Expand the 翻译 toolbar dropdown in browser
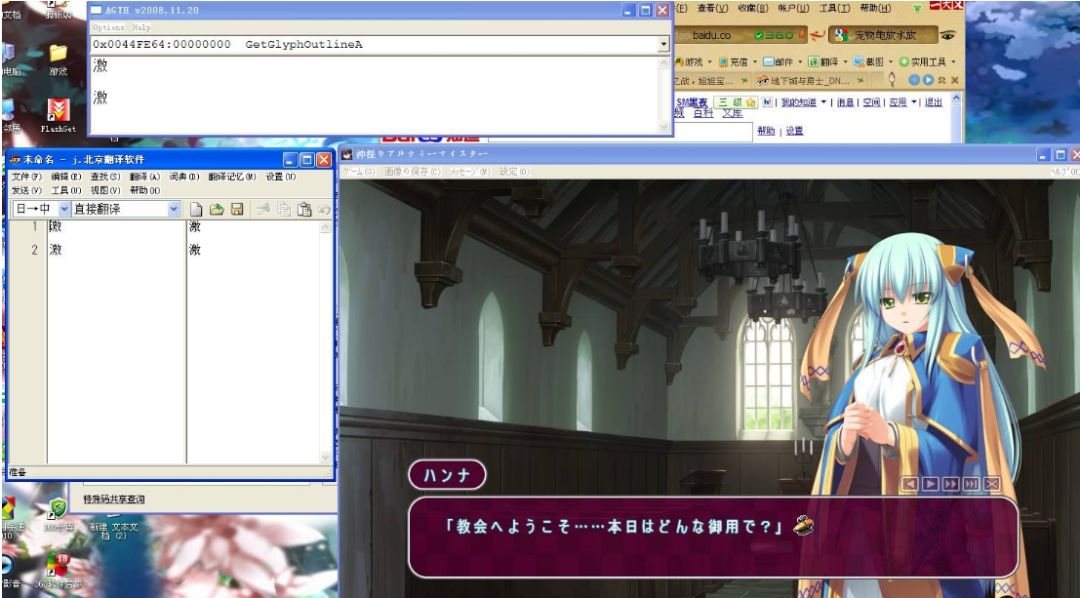The height and width of the screenshot is (598, 1080). 845,62
